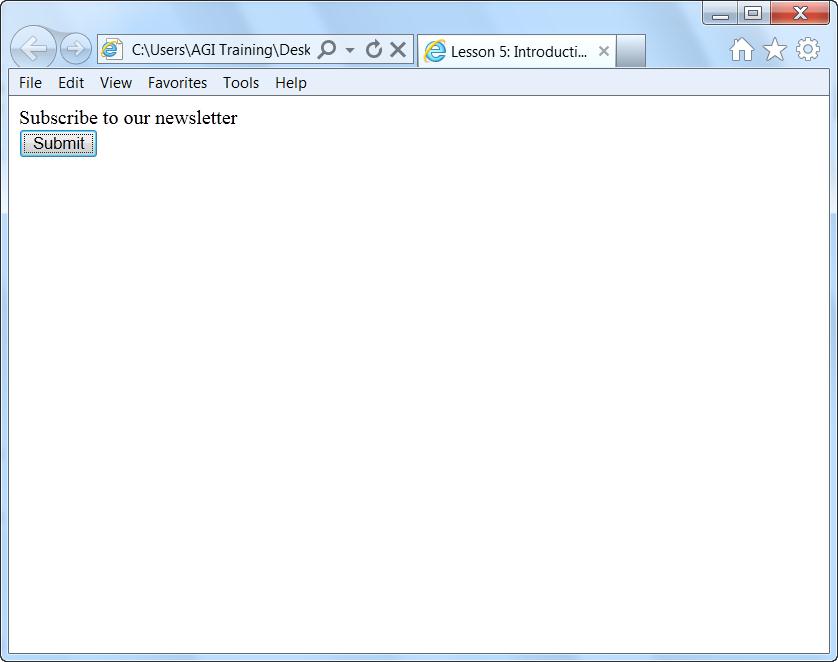This screenshot has height=662, width=838.
Task: Close the Internet Explorer window
Action: [800, 13]
